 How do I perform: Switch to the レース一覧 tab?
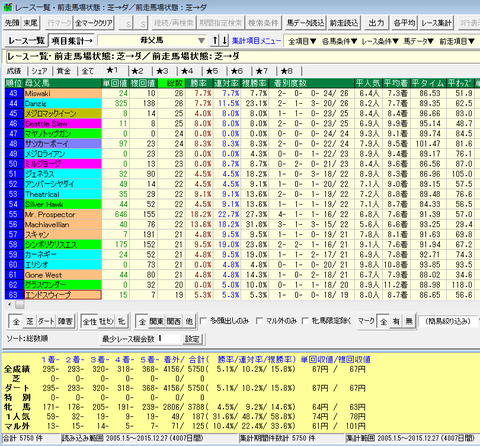(x=26, y=41)
